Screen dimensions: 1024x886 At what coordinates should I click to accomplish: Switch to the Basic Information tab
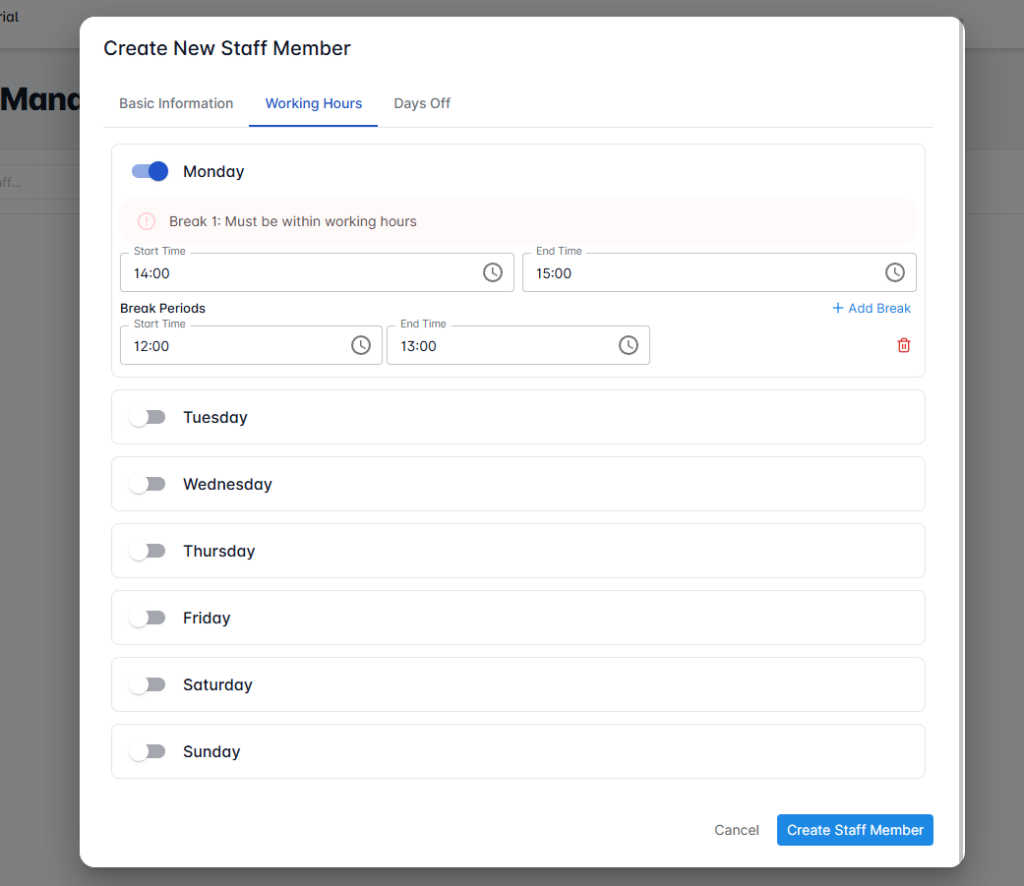[x=176, y=103]
